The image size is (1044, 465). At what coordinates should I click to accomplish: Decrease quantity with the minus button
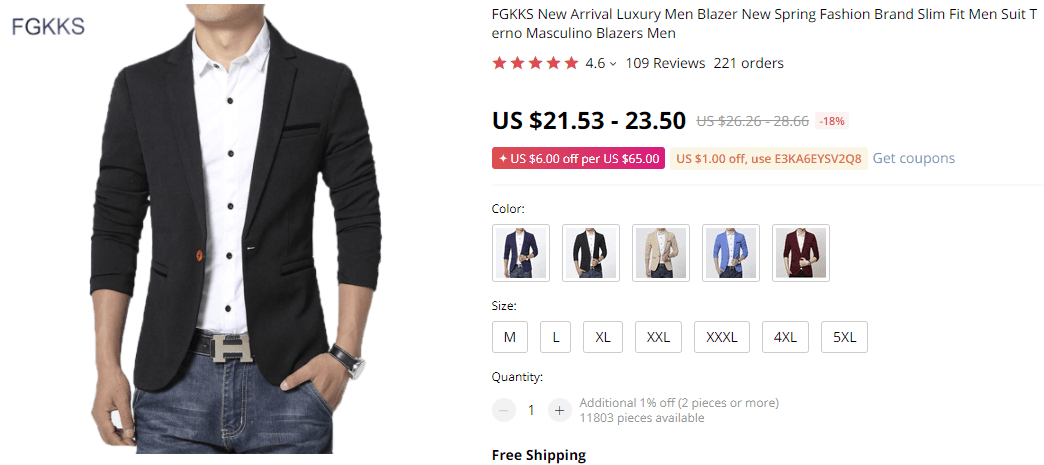pyautogui.click(x=505, y=410)
